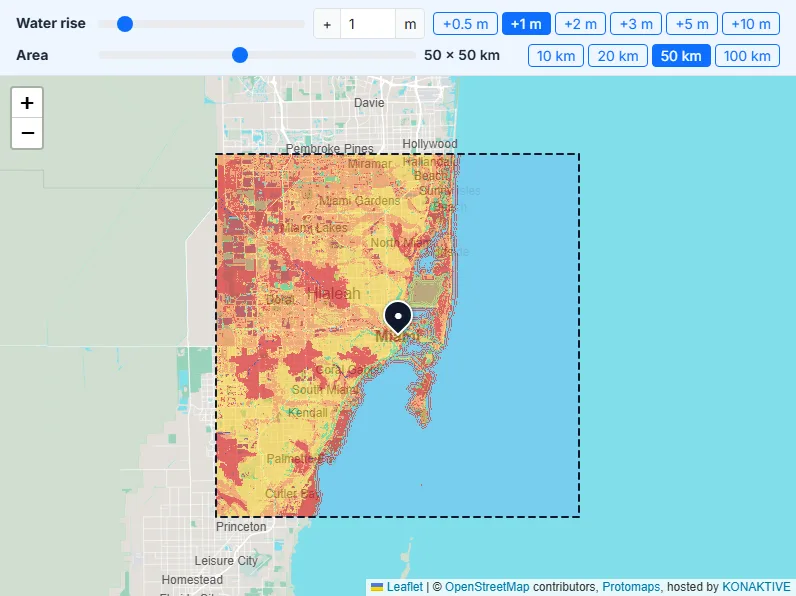Viewport: 796px width, 596px height.
Task: Click the Cutler Bay map label
Action: [x=292, y=493]
